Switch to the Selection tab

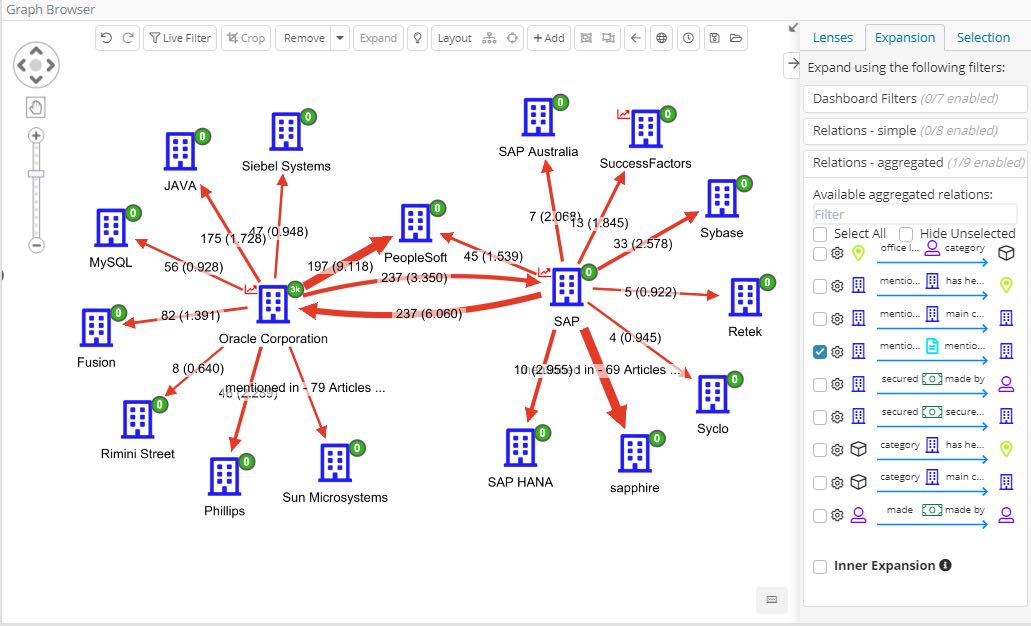pyautogui.click(x=983, y=37)
